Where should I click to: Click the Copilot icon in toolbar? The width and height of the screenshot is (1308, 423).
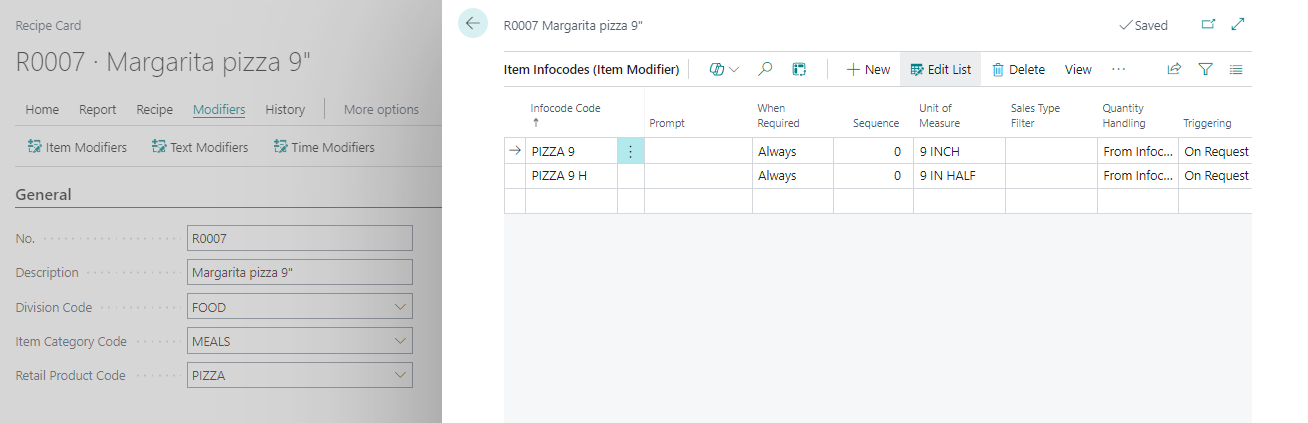716,69
